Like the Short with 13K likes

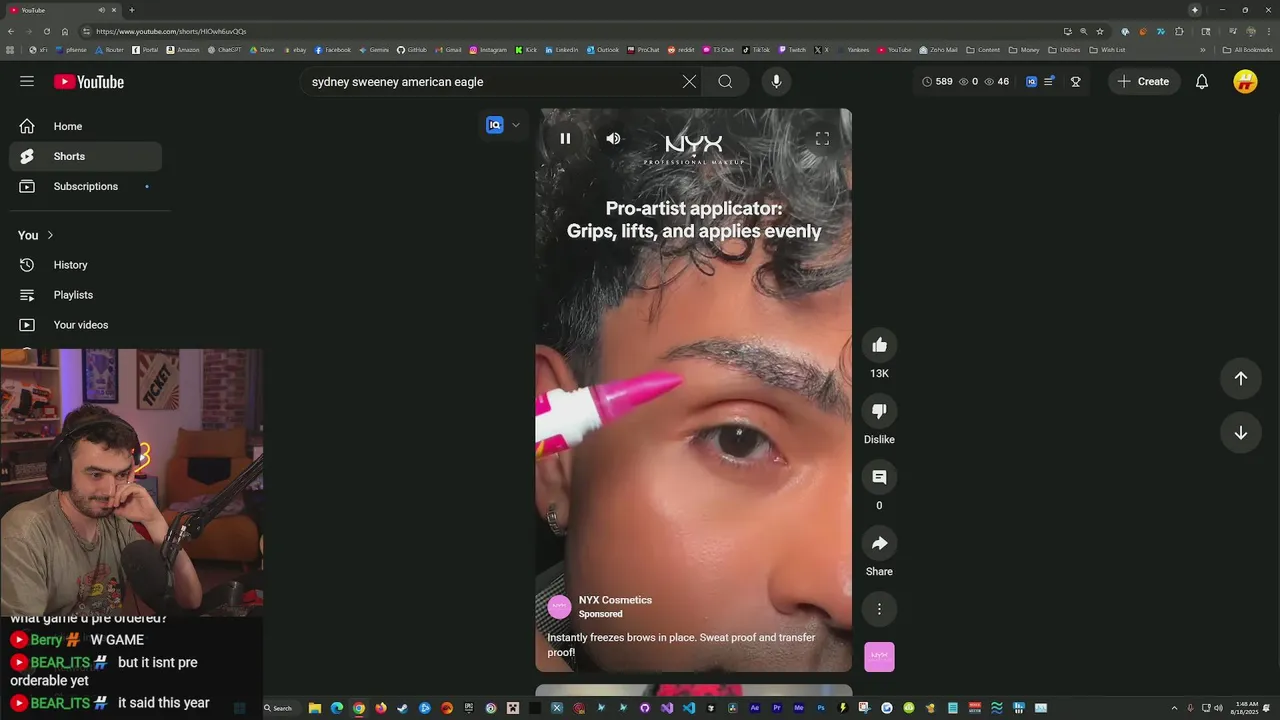point(879,345)
